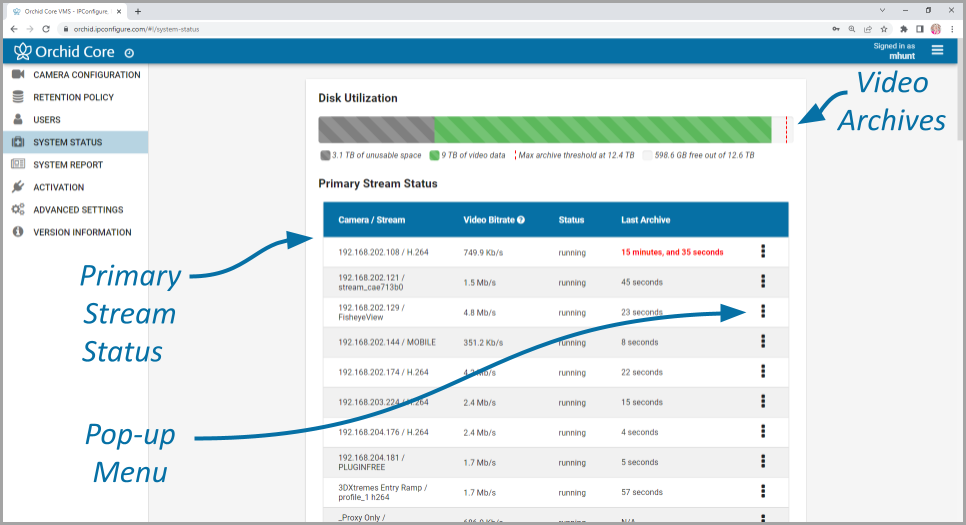Select the Orchid Core VMS browser tab
The width and height of the screenshot is (966, 525).
click(x=67, y=11)
